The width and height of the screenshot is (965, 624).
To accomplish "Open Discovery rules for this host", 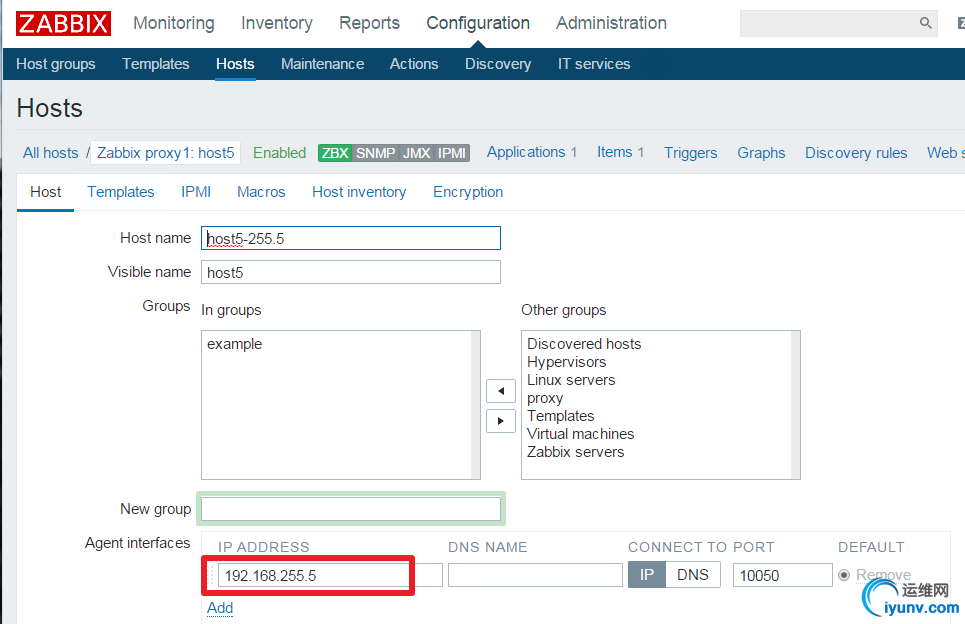I will [856, 153].
